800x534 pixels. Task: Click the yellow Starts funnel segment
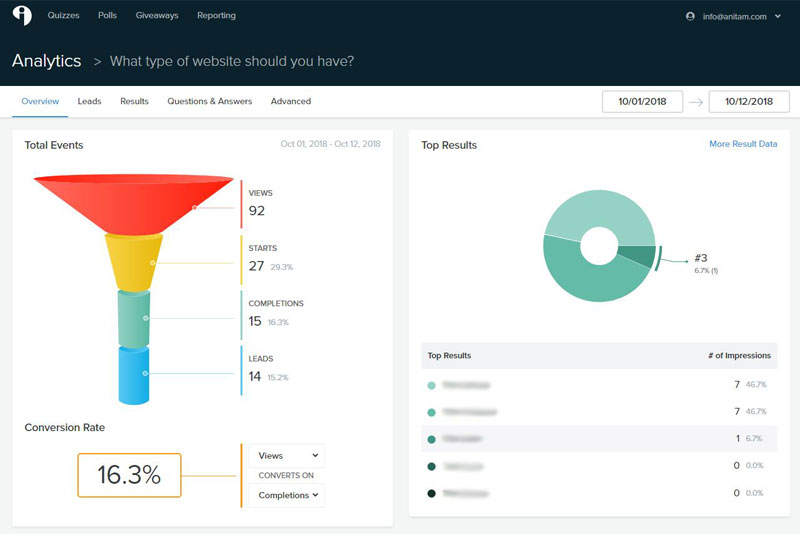coord(134,262)
